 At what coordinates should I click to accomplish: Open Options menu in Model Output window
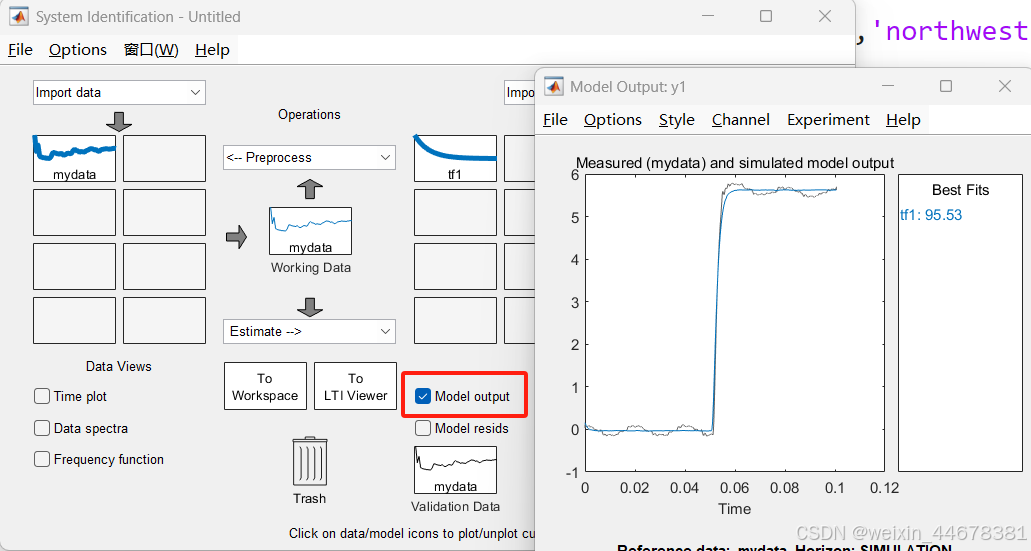pyautogui.click(x=613, y=120)
